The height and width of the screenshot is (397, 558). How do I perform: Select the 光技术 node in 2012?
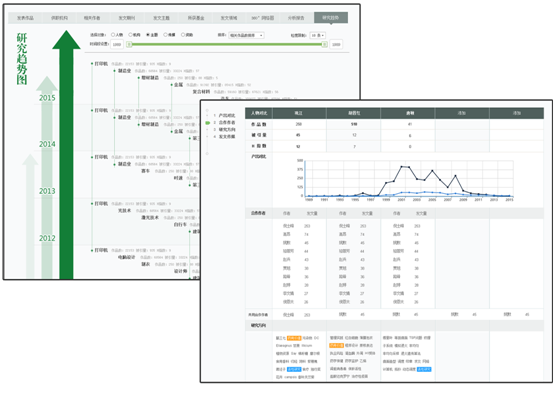[x=125, y=211]
